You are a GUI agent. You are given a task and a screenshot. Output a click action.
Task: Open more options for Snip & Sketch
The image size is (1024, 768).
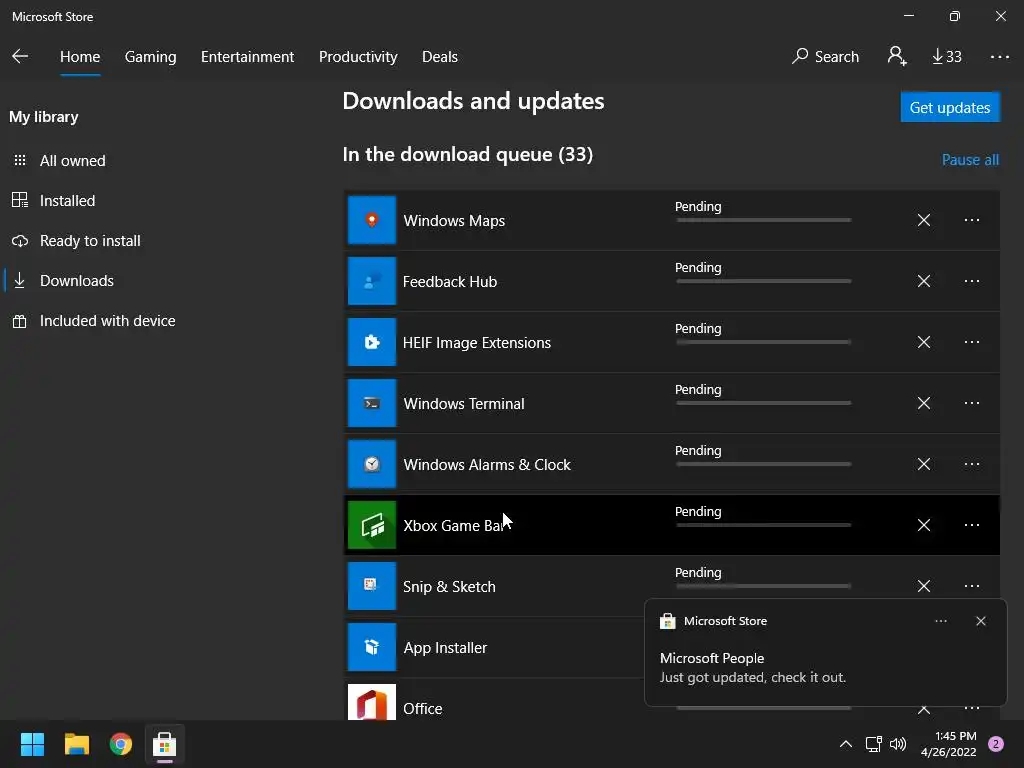tap(972, 586)
